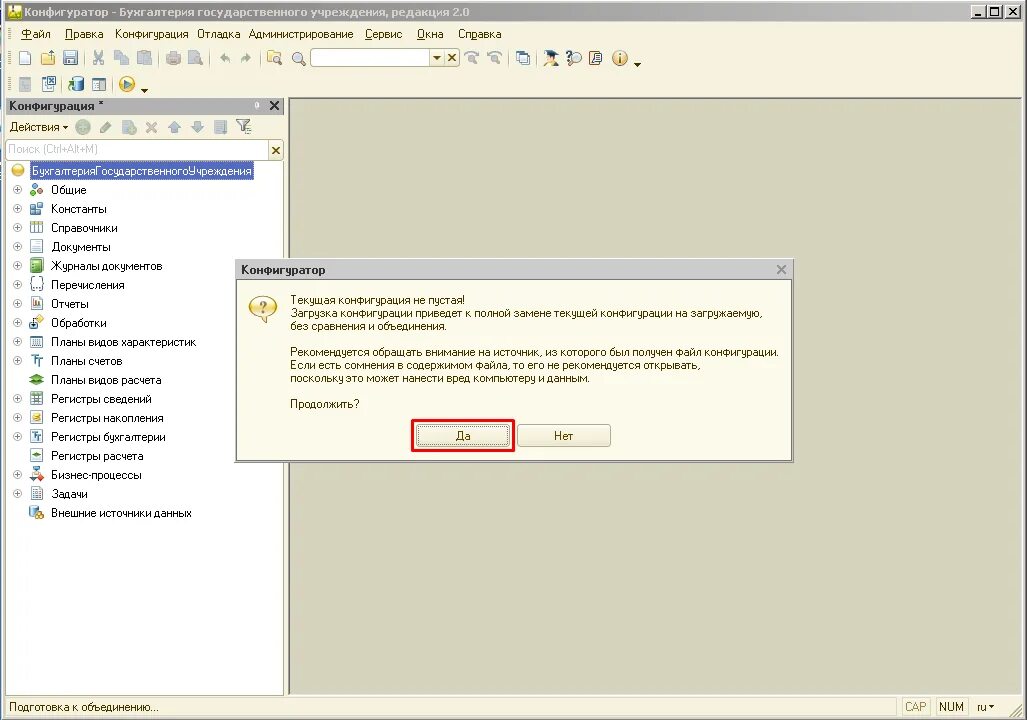The width and height of the screenshot is (1027, 720).
Task: Click the Edit pencil icon in Configuration panel
Action: point(105,127)
